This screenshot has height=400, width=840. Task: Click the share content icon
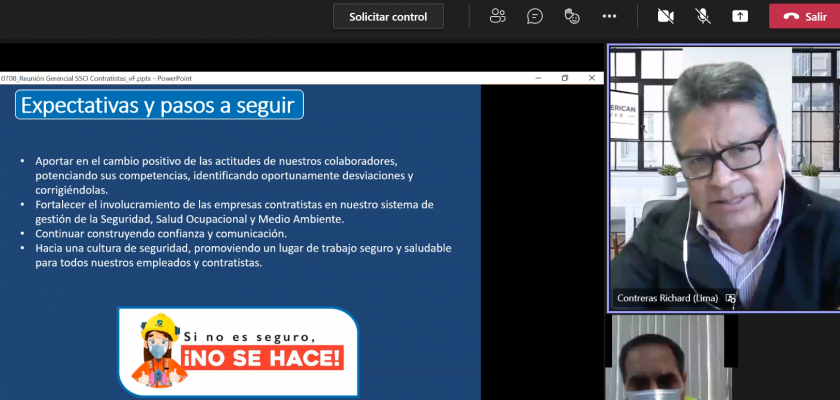[x=740, y=16]
